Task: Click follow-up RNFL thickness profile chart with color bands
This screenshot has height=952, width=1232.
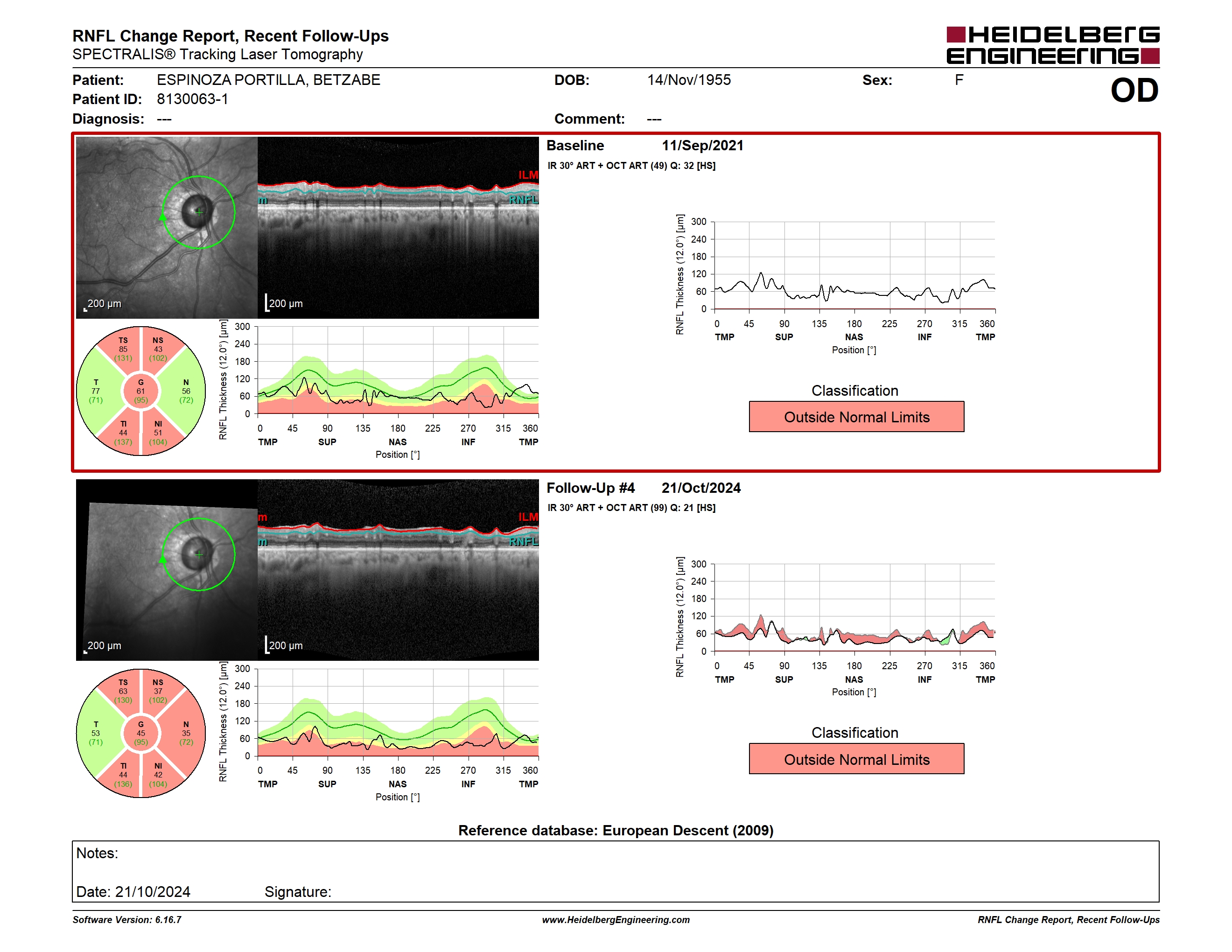Action: pos(398,712)
